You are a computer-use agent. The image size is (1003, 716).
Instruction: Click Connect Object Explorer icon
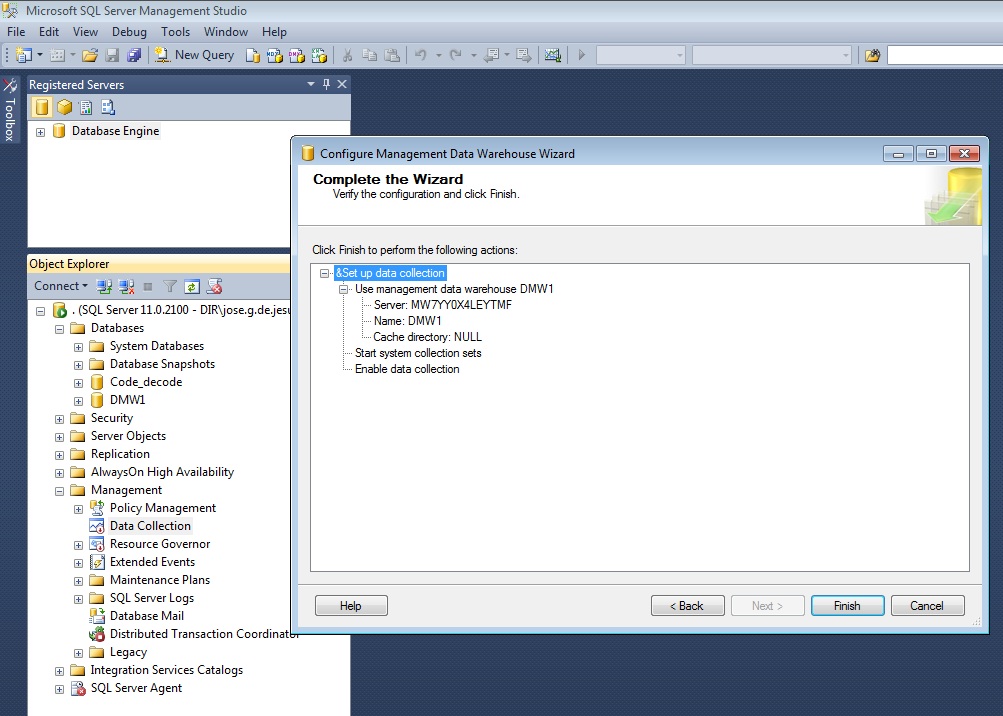click(x=104, y=286)
